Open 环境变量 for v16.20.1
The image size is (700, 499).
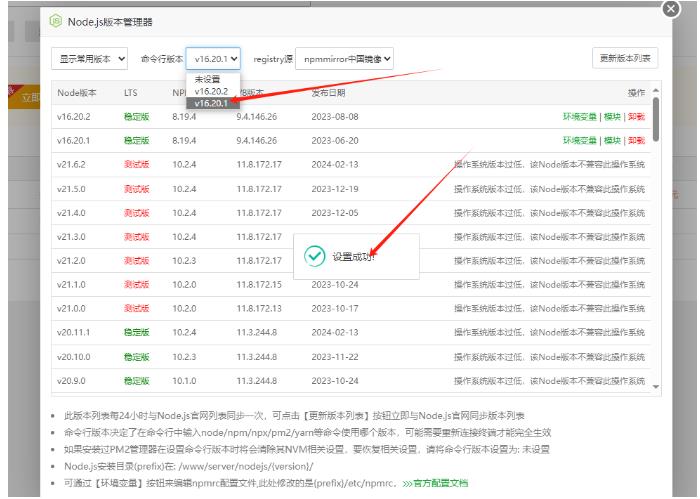point(579,141)
